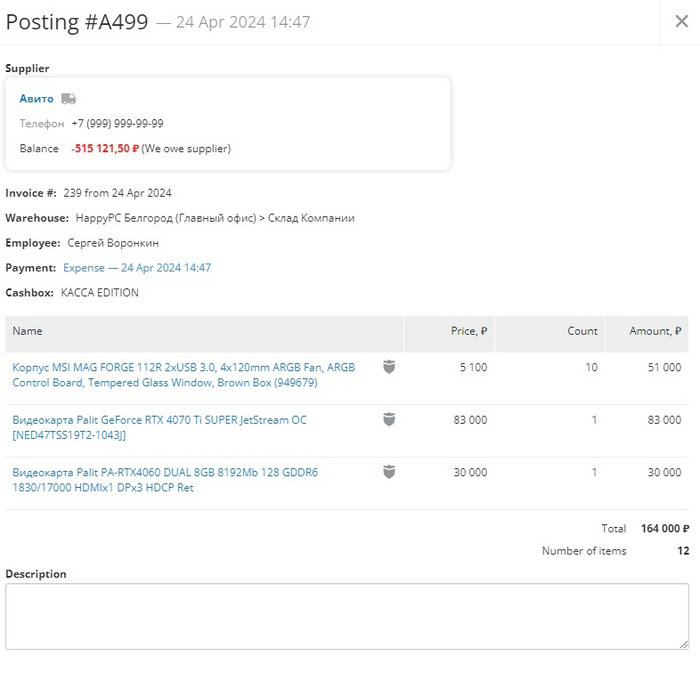Click the shield icon in PA-RTX4060 row
This screenshot has height=681, width=700.
(389, 472)
